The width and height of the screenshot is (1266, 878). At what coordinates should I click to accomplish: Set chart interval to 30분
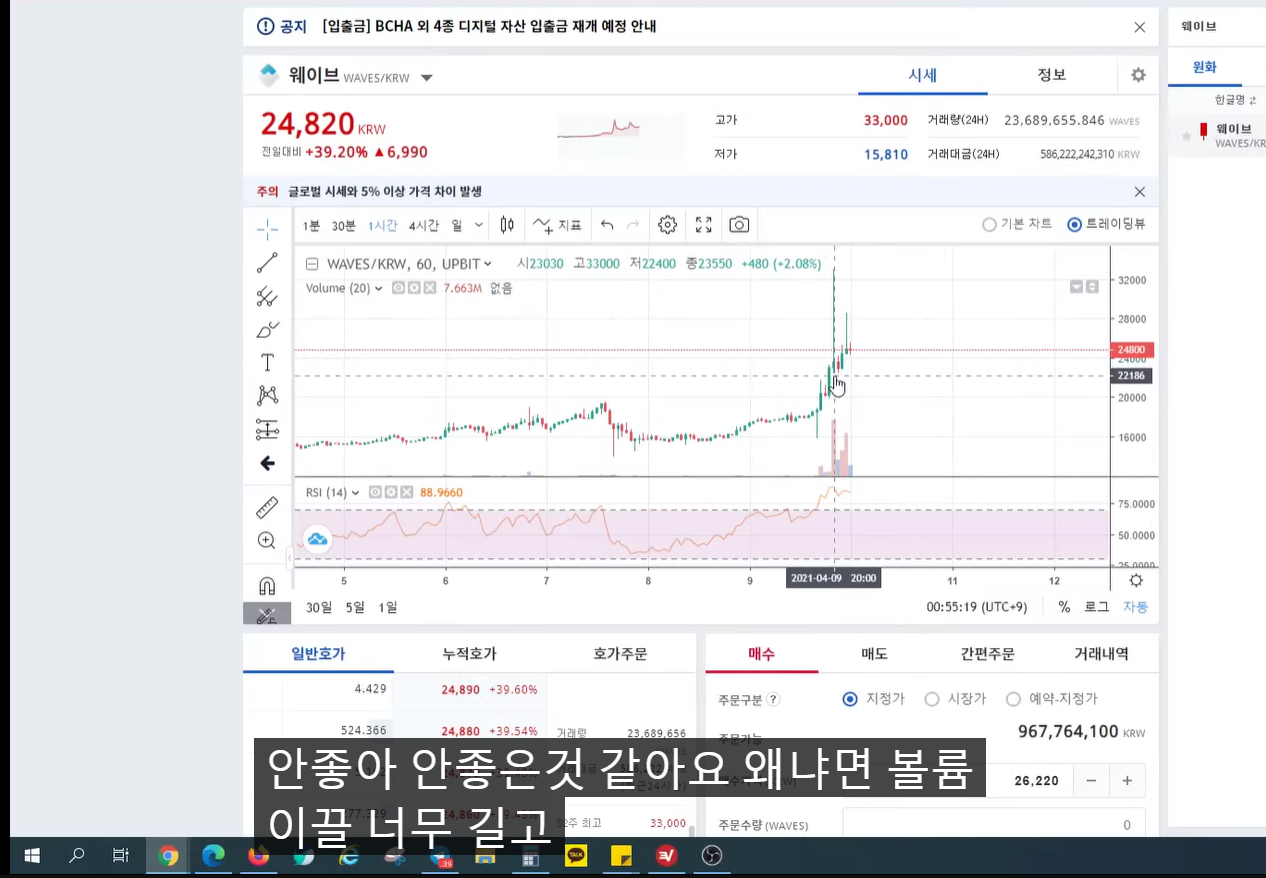point(343,226)
